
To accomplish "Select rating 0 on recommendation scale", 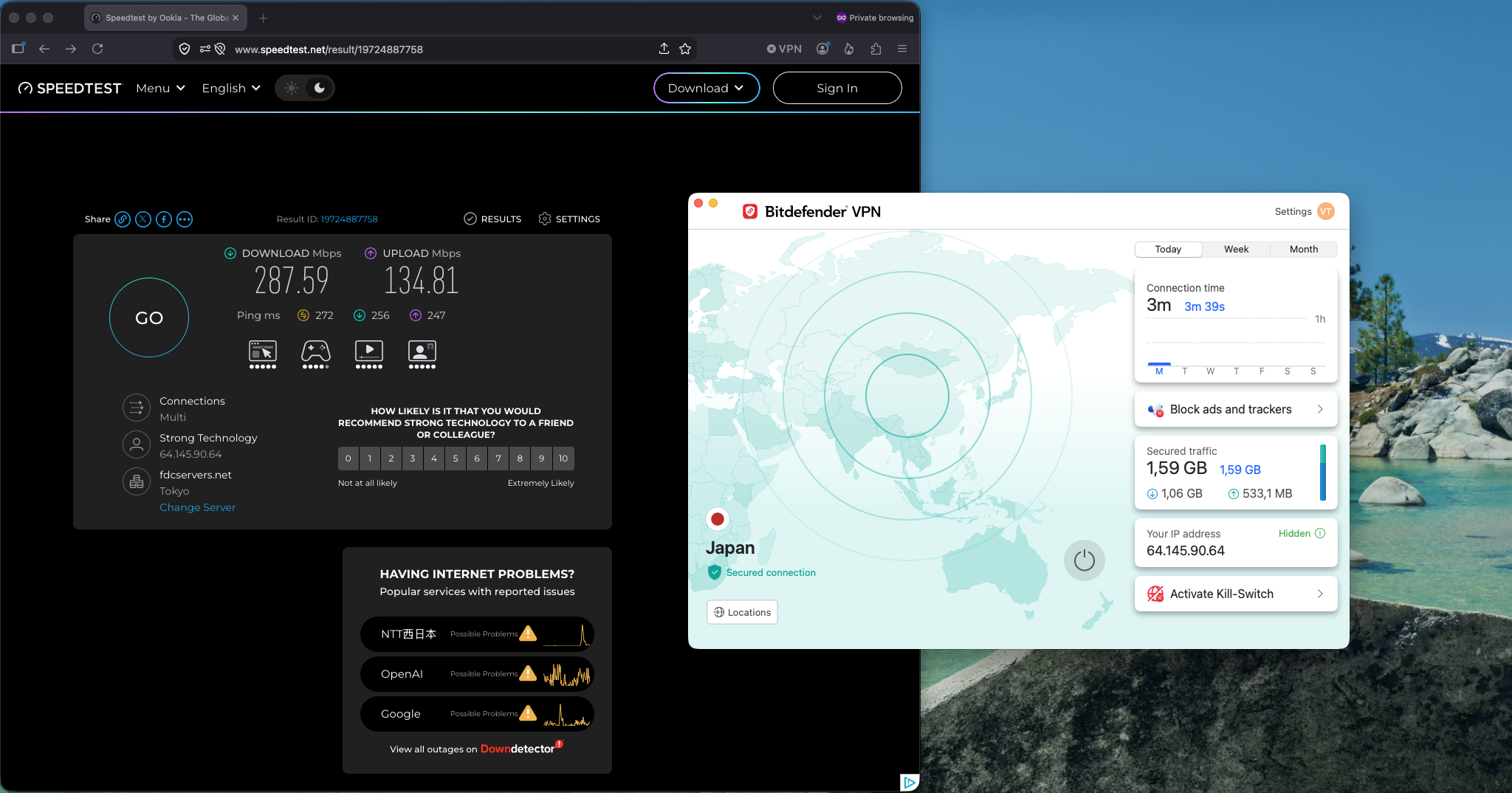I will pos(348,459).
